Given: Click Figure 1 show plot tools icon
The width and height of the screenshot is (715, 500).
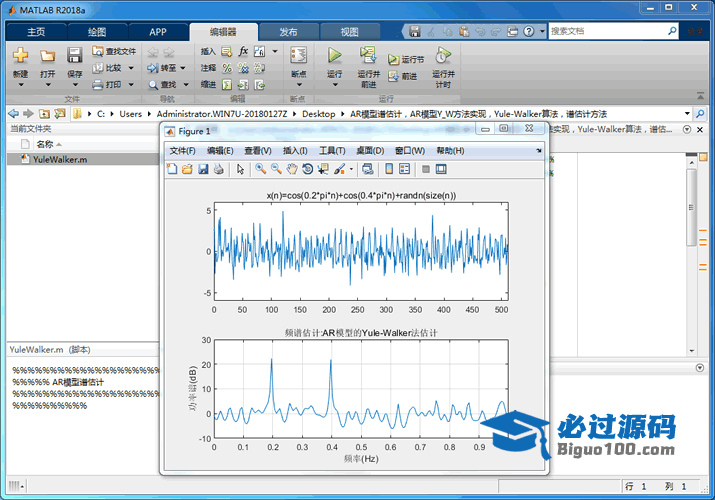Looking at the screenshot, I should point(441,169).
